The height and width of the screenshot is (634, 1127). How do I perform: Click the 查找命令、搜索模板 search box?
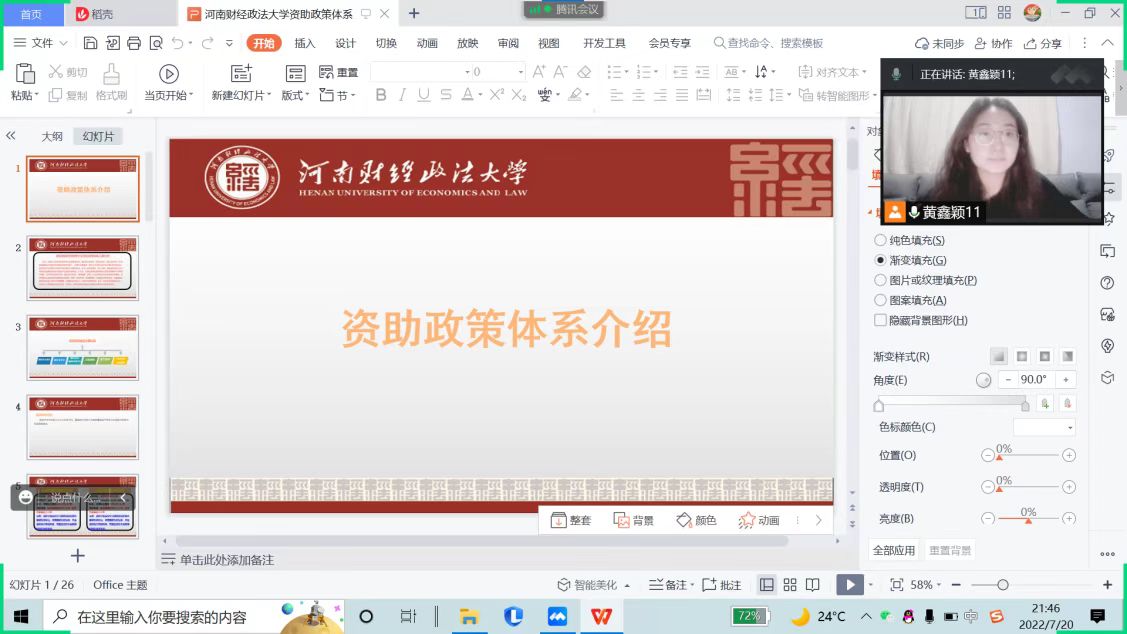pyautogui.click(x=768, y=43)
